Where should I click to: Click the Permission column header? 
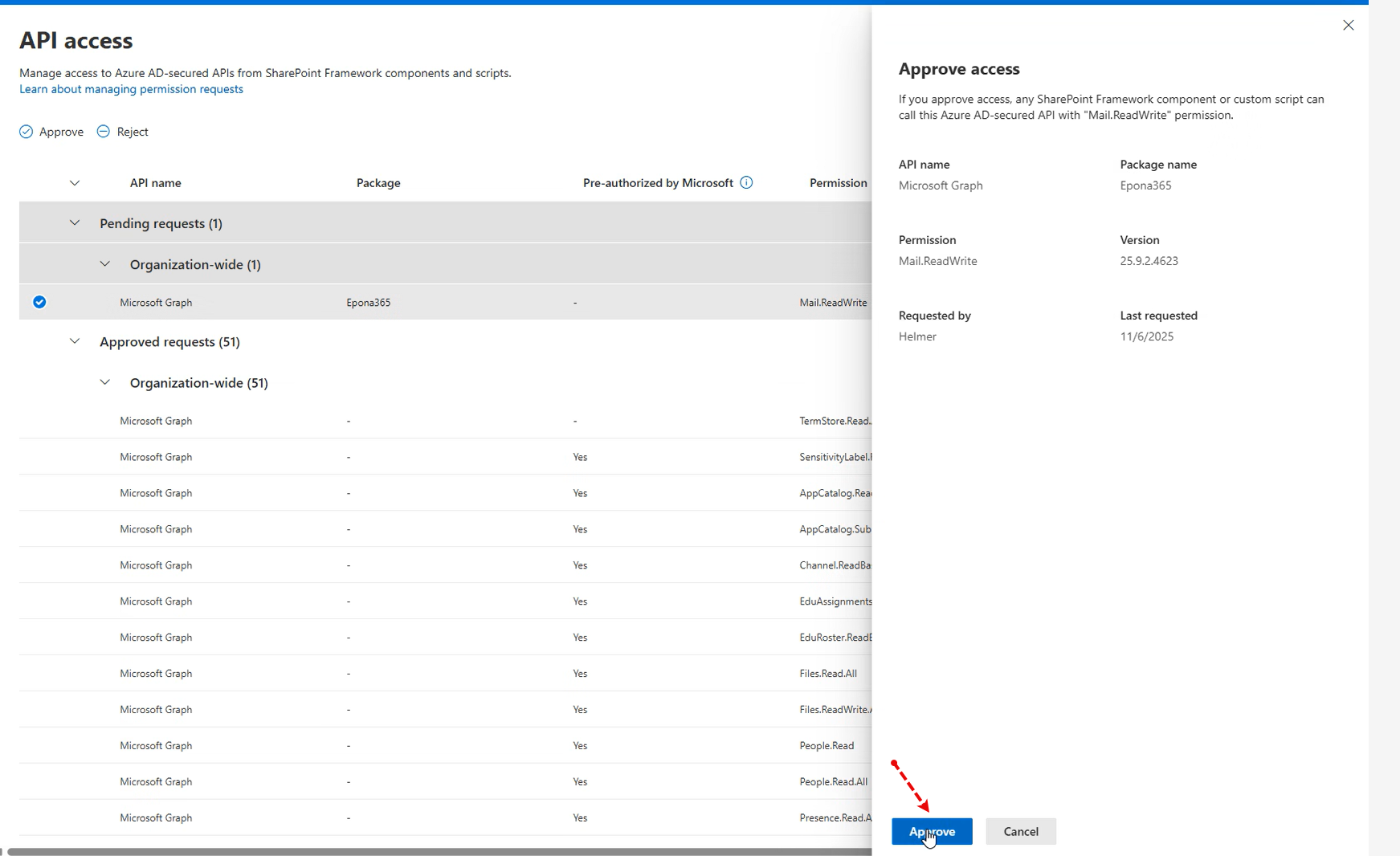click(838, 183)
